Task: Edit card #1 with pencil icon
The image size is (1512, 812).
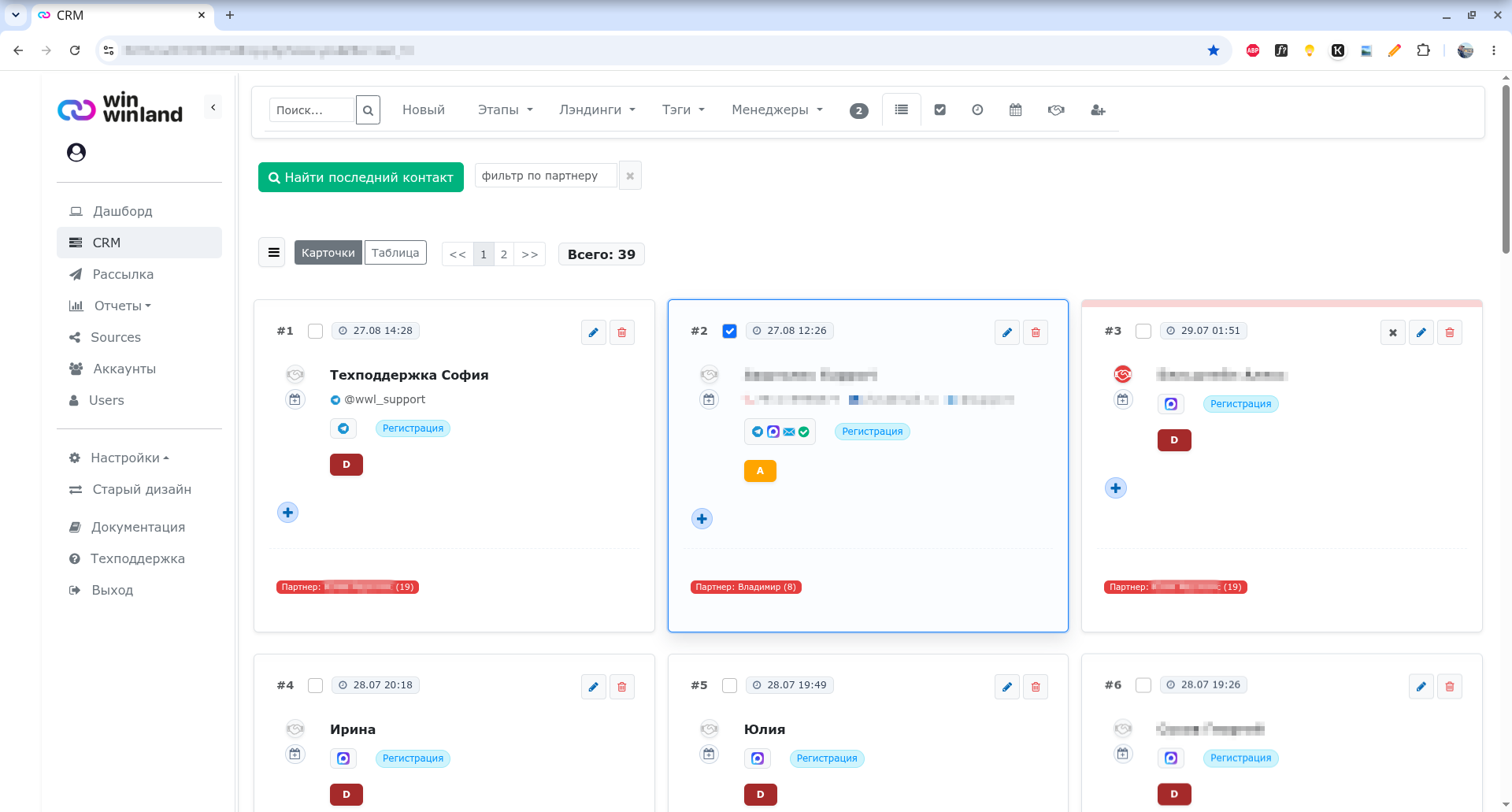Action: click(x=594, y=332)
